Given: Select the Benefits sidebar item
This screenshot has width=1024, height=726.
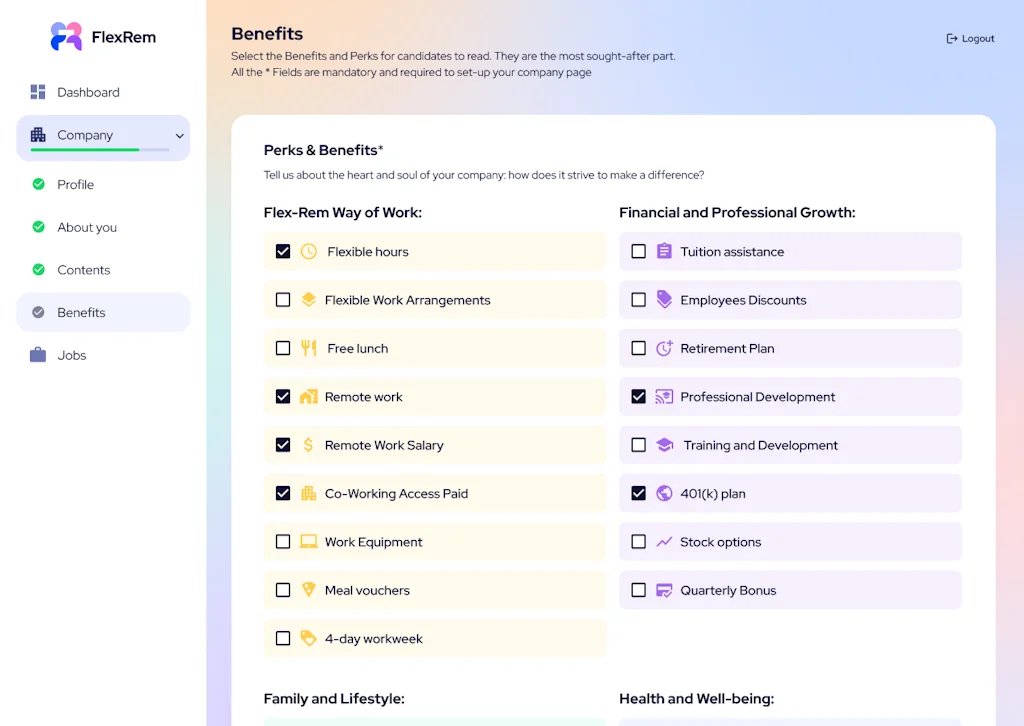Looking at the screenshot, I should pyautogui.click(x=81, y=312).
